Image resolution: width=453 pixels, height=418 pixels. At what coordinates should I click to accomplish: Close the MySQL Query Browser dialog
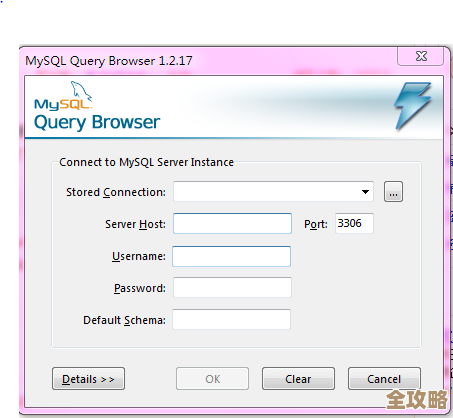[x=421, y=56]
